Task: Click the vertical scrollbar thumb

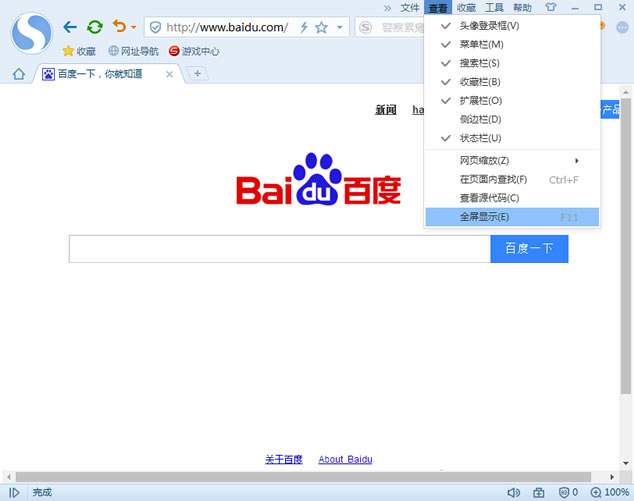Action: tap(626, 247)
